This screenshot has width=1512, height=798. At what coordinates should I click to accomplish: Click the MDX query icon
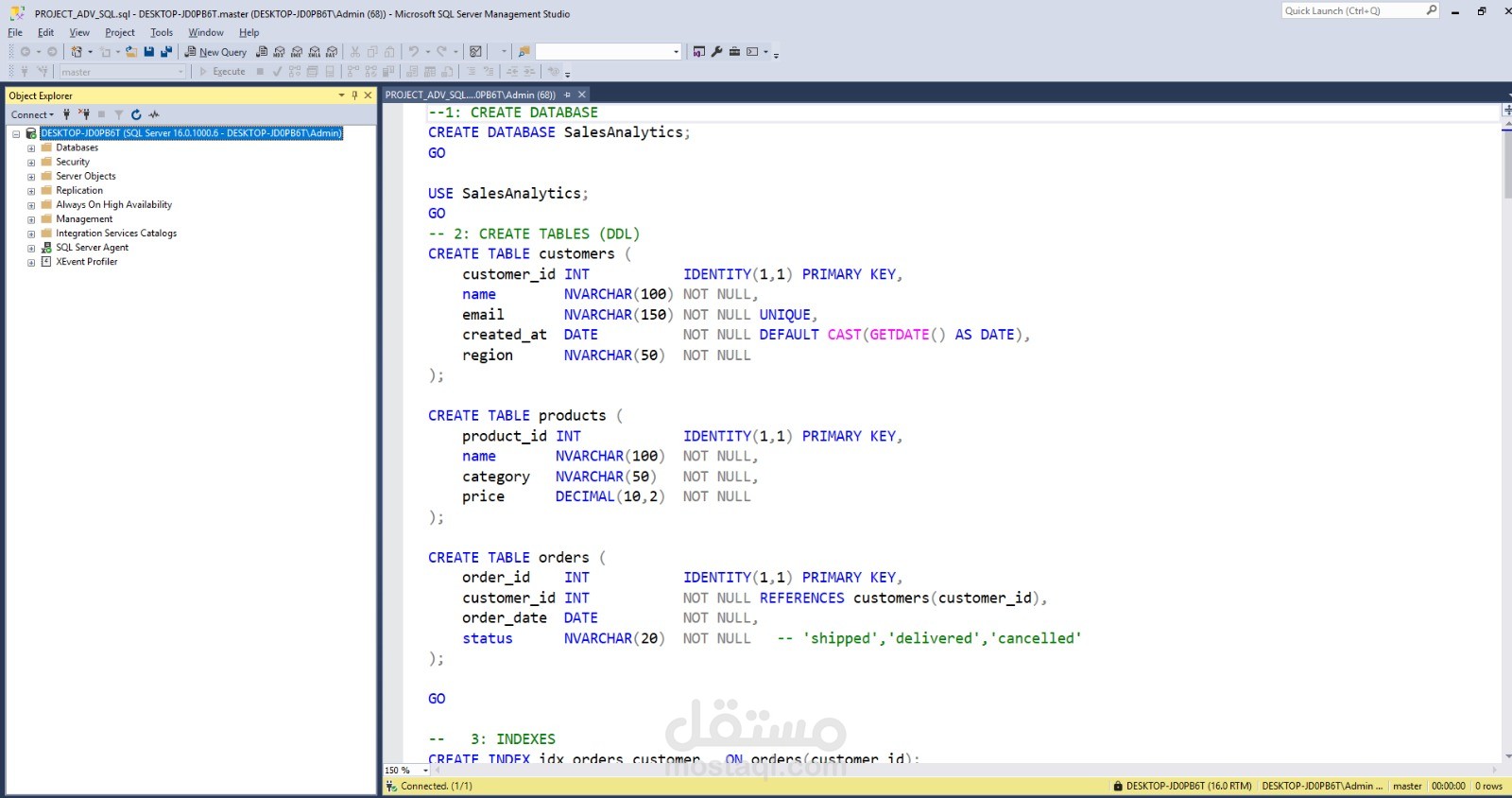point(279,51)
